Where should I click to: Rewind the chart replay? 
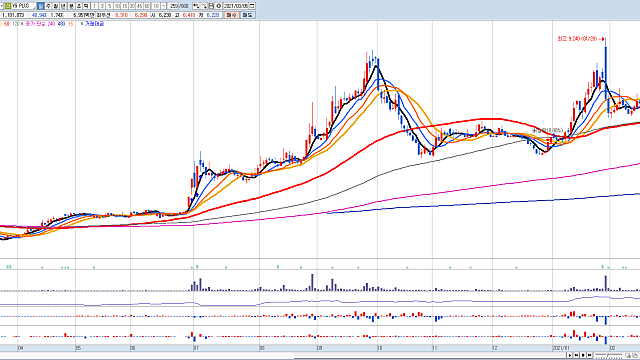576,356
